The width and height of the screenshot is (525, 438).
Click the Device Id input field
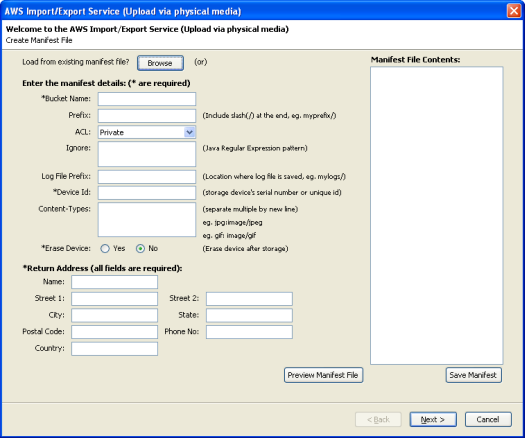coord(147,193)
